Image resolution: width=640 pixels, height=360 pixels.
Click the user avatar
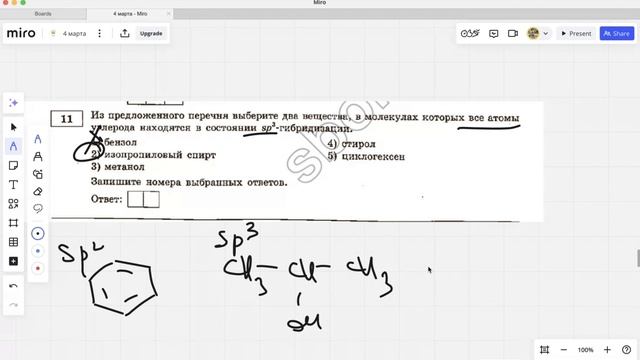533,33
